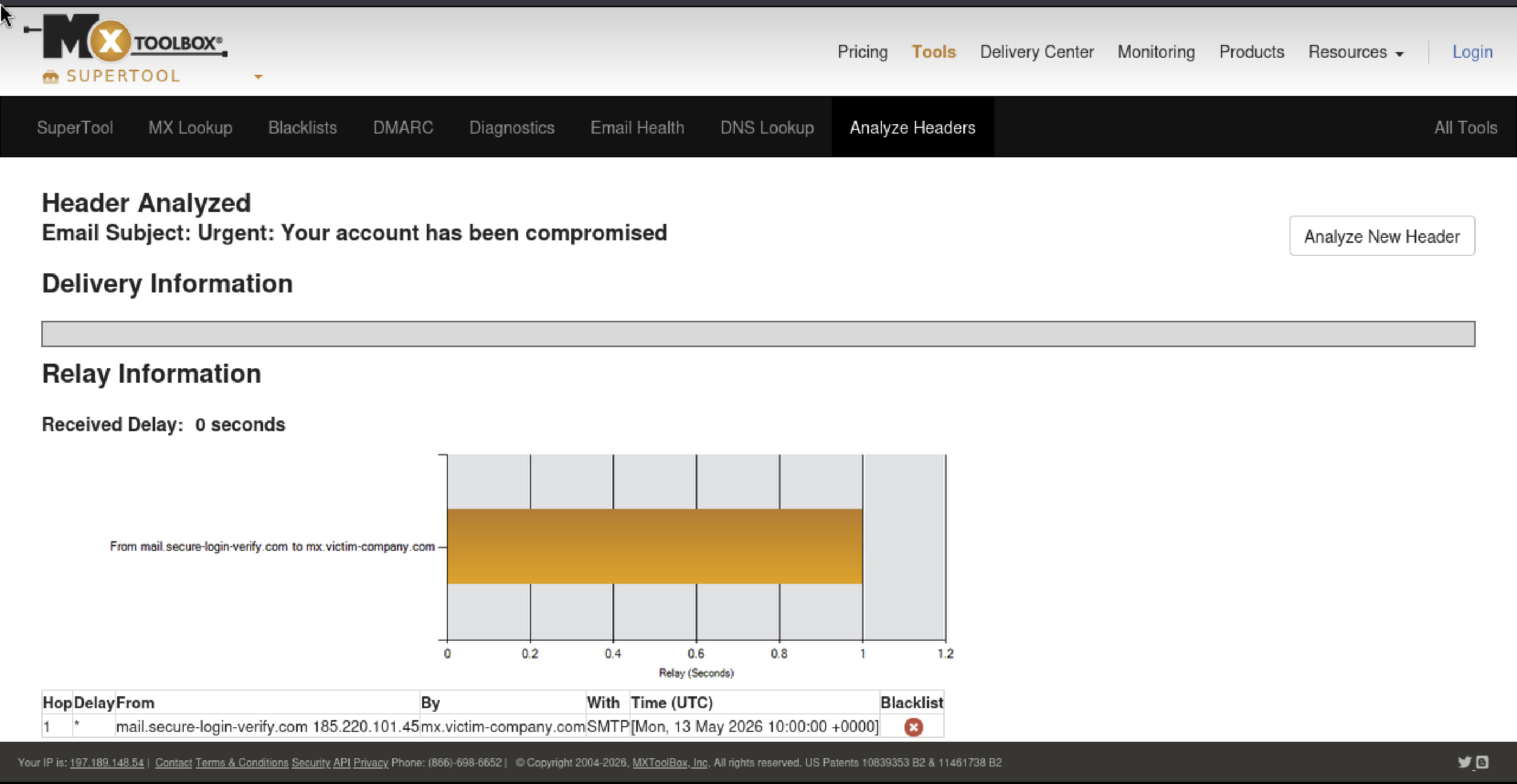
Task: Open the Twitter icon in footer
Action: 1464,762
